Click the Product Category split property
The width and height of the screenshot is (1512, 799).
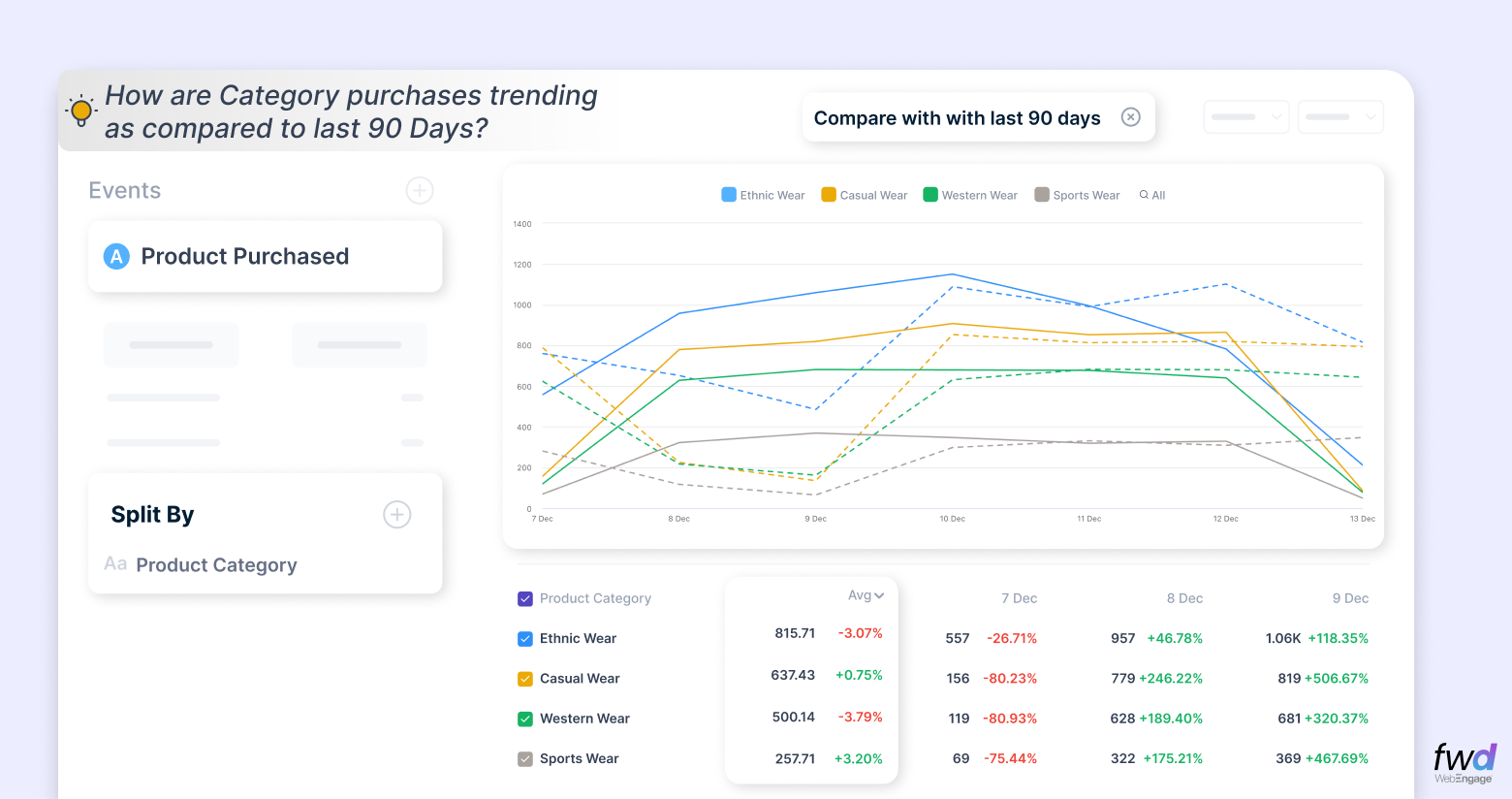click(216, 565)
